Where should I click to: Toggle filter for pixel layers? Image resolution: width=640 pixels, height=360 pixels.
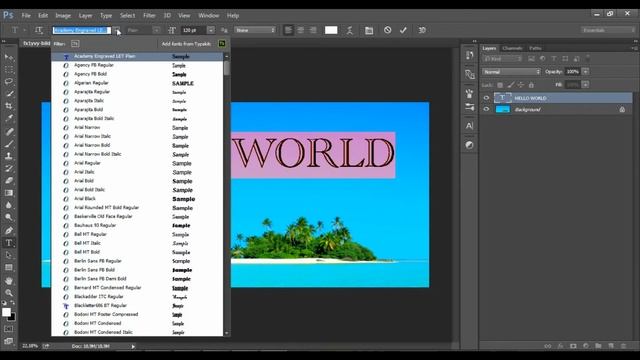(531, 59)
